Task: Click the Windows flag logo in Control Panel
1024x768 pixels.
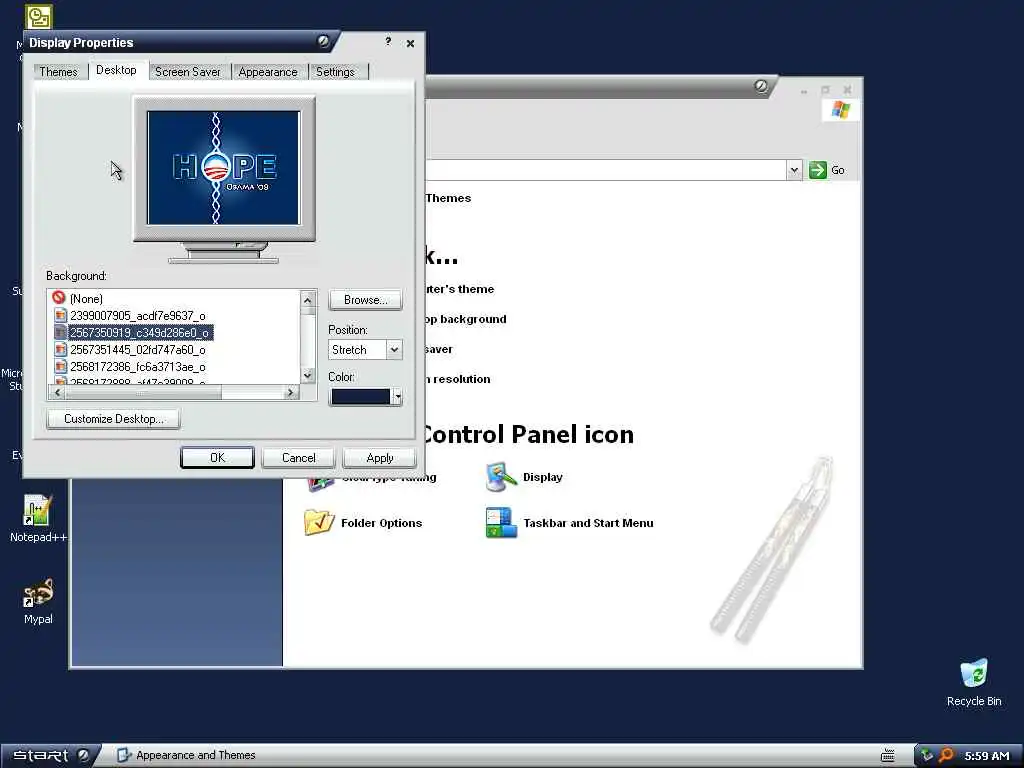Action: coord(840,110)
